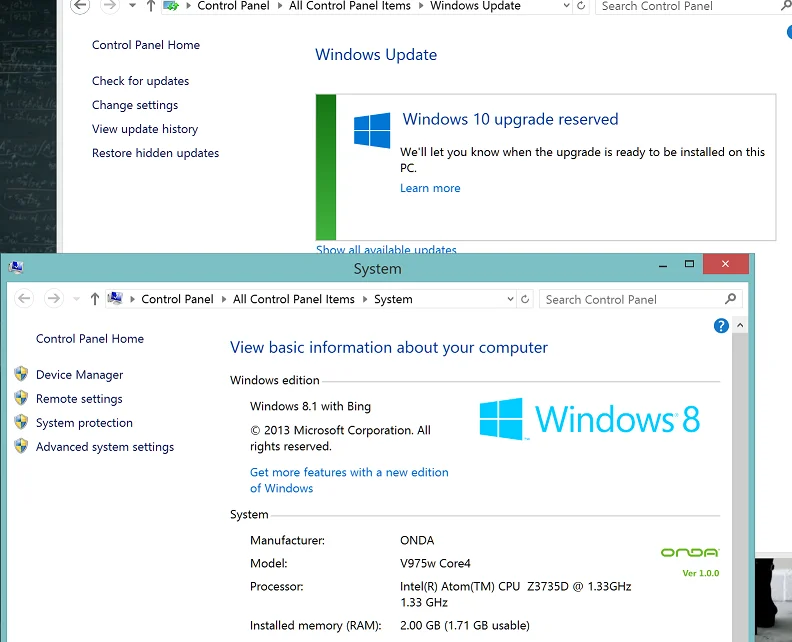Viewport: 792px width, 642px height.
Task: Click the ONDA manufacturer logo
Action: coord(690,553)
